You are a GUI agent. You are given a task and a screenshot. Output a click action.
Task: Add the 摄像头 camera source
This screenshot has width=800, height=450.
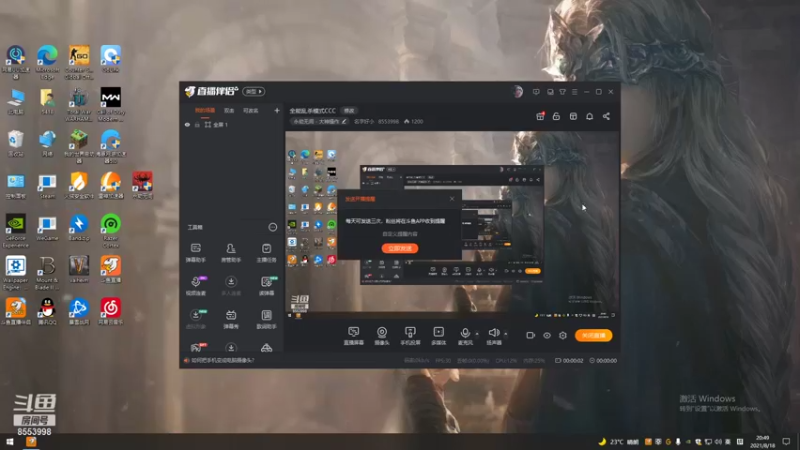point(382,336)
